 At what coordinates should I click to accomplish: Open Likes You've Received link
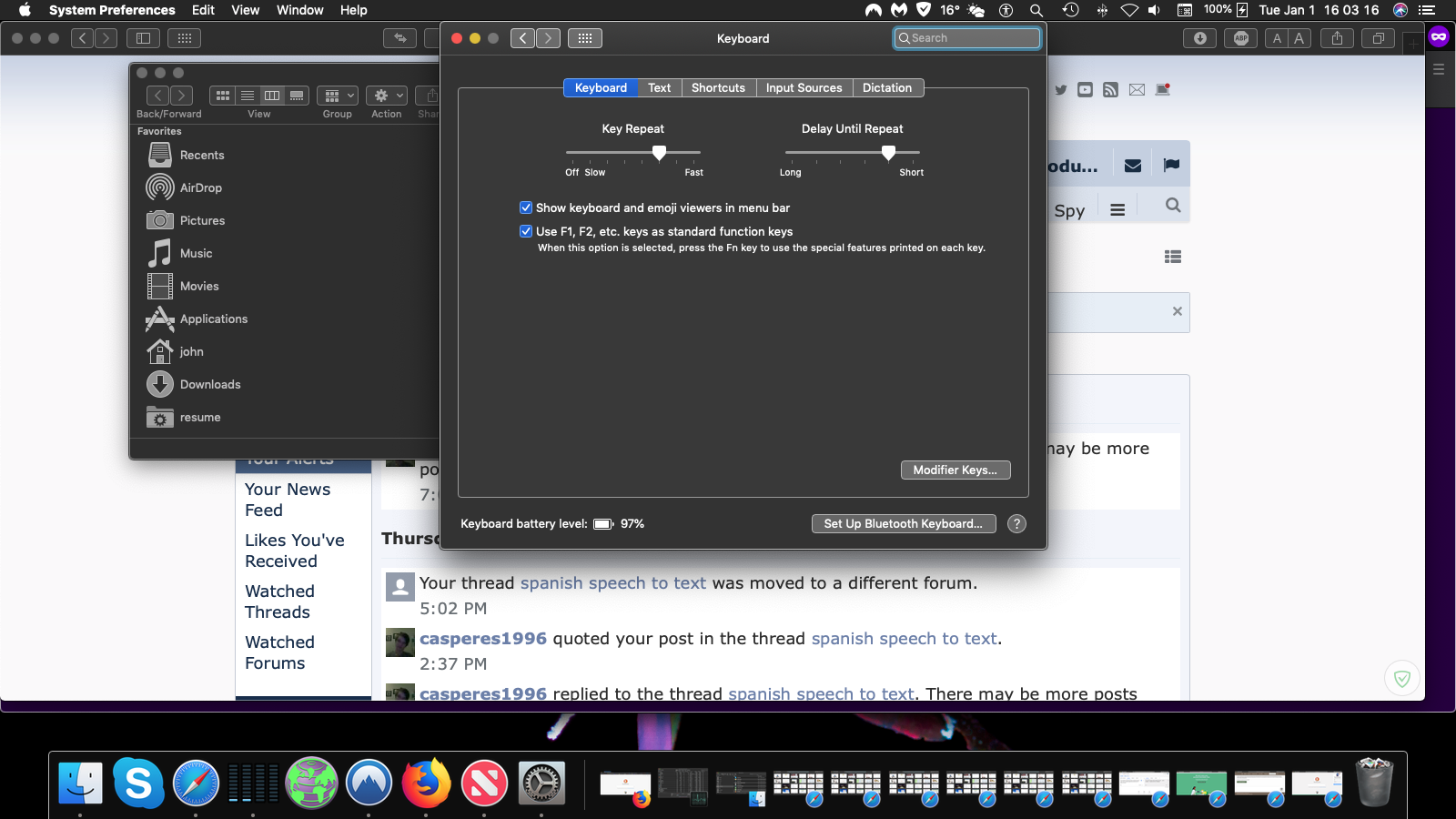tap(295, 551)
